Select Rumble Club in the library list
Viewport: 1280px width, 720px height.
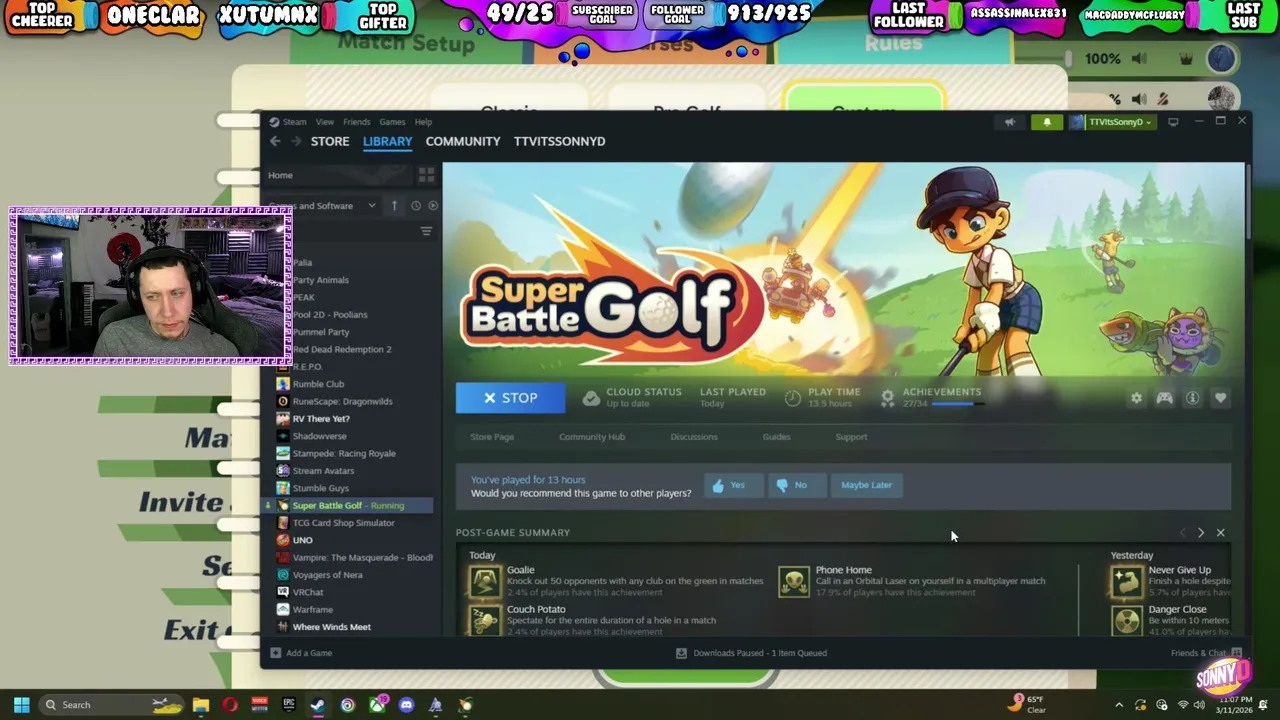coord(318,384)
